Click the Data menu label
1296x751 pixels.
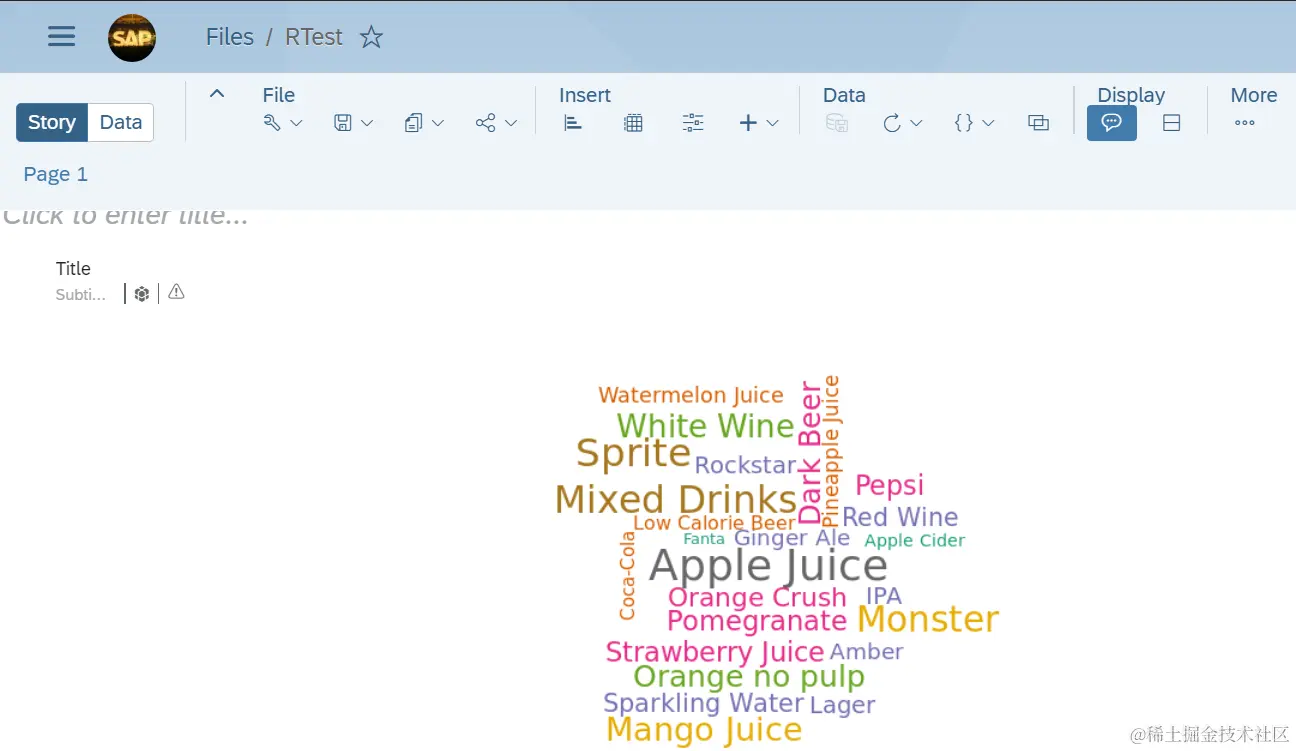[844, 95]
